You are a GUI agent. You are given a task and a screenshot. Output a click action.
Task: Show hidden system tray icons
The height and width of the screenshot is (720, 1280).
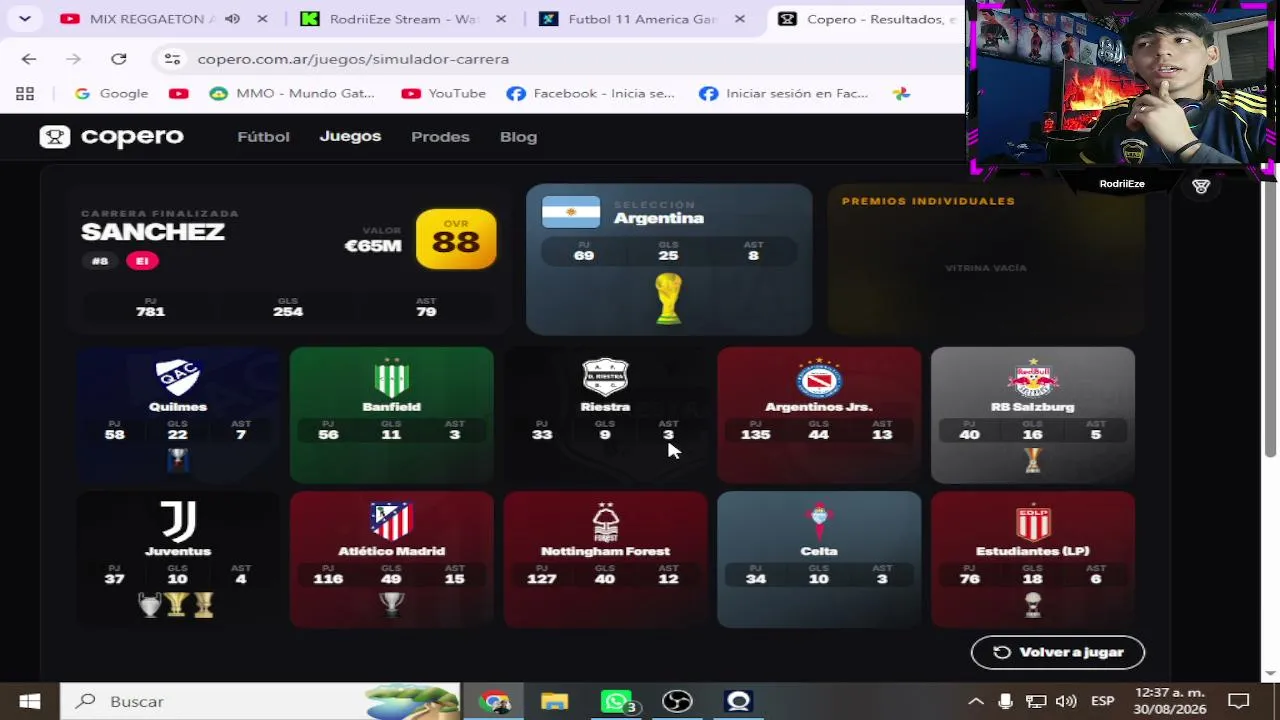click(x=976, y=701)
